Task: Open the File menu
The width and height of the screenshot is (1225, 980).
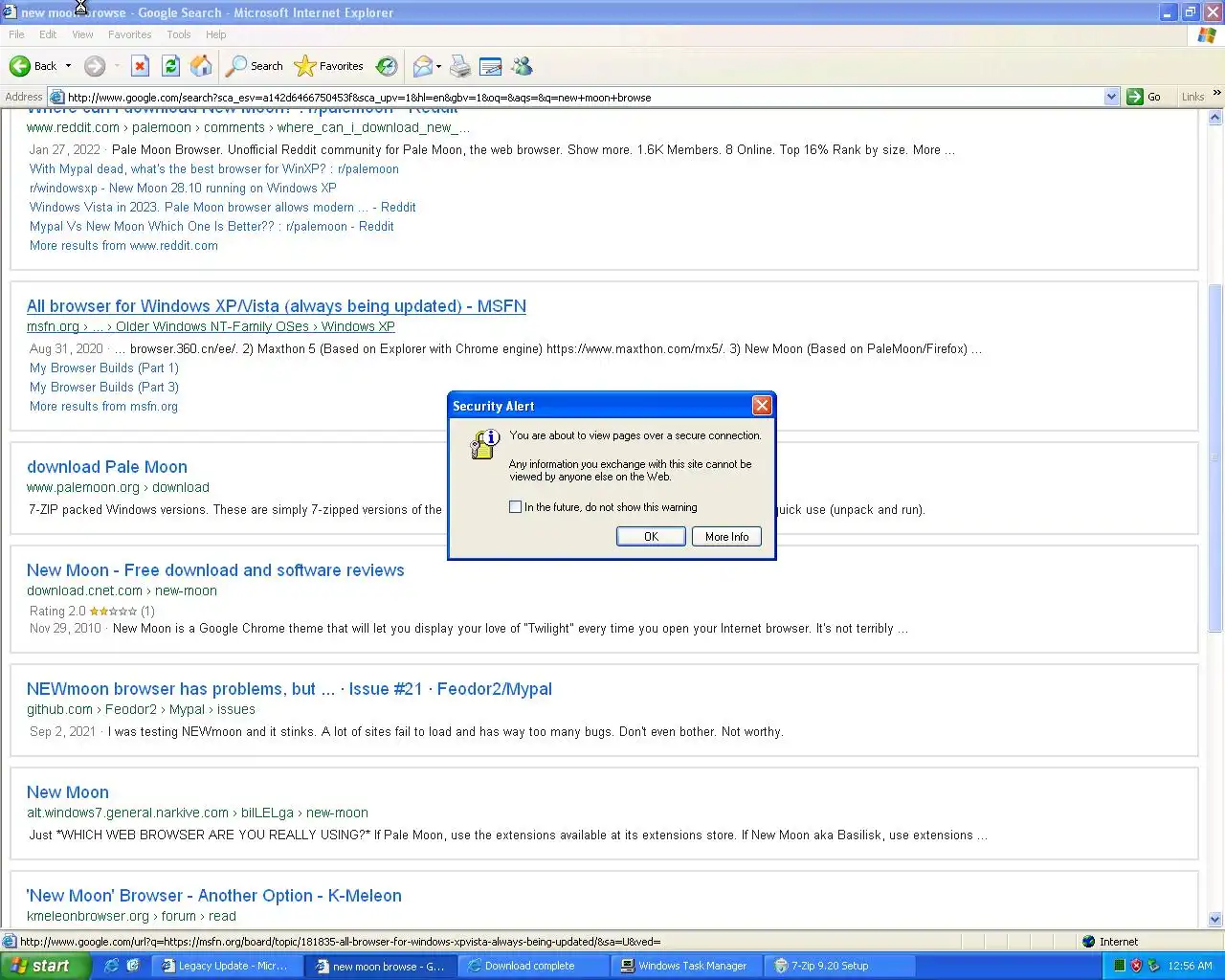Action: [16, 34]
